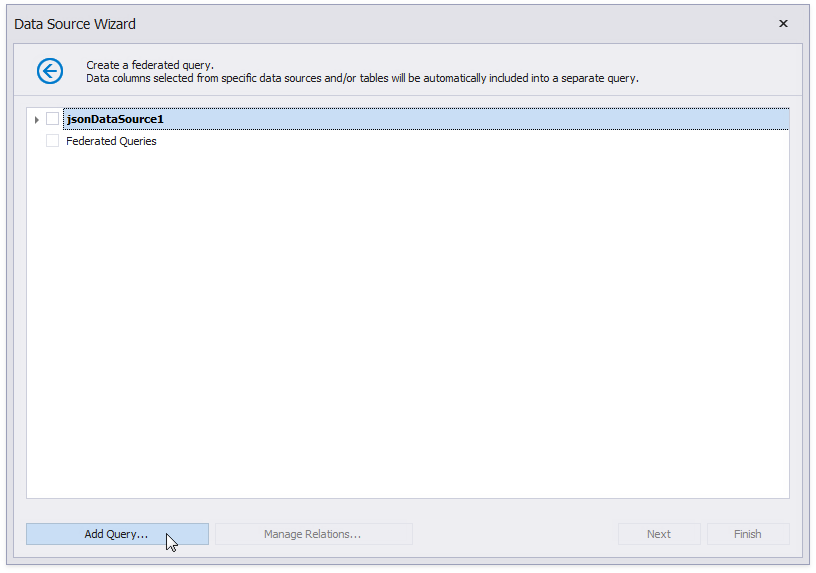Select the Federated Queries tree item
Screen dimensions: 816x573
(111, 141)
